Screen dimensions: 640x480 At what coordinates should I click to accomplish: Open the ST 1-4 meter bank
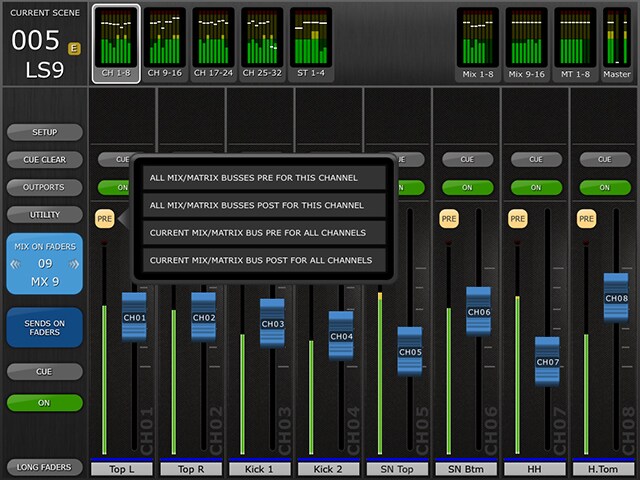click(x=310, y=44)
